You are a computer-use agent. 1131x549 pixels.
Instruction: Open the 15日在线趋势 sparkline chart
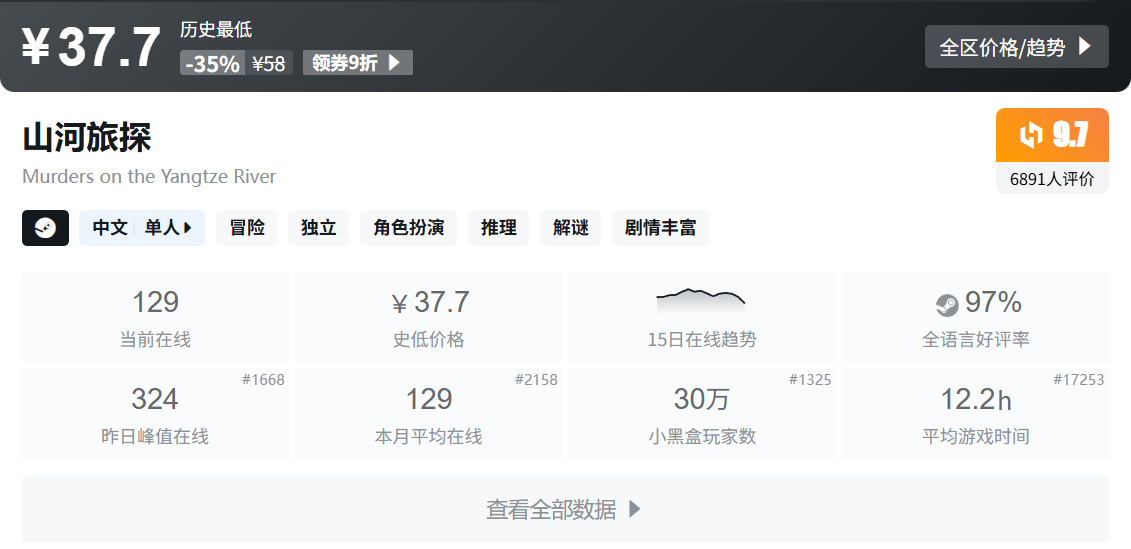pos(701,300)
